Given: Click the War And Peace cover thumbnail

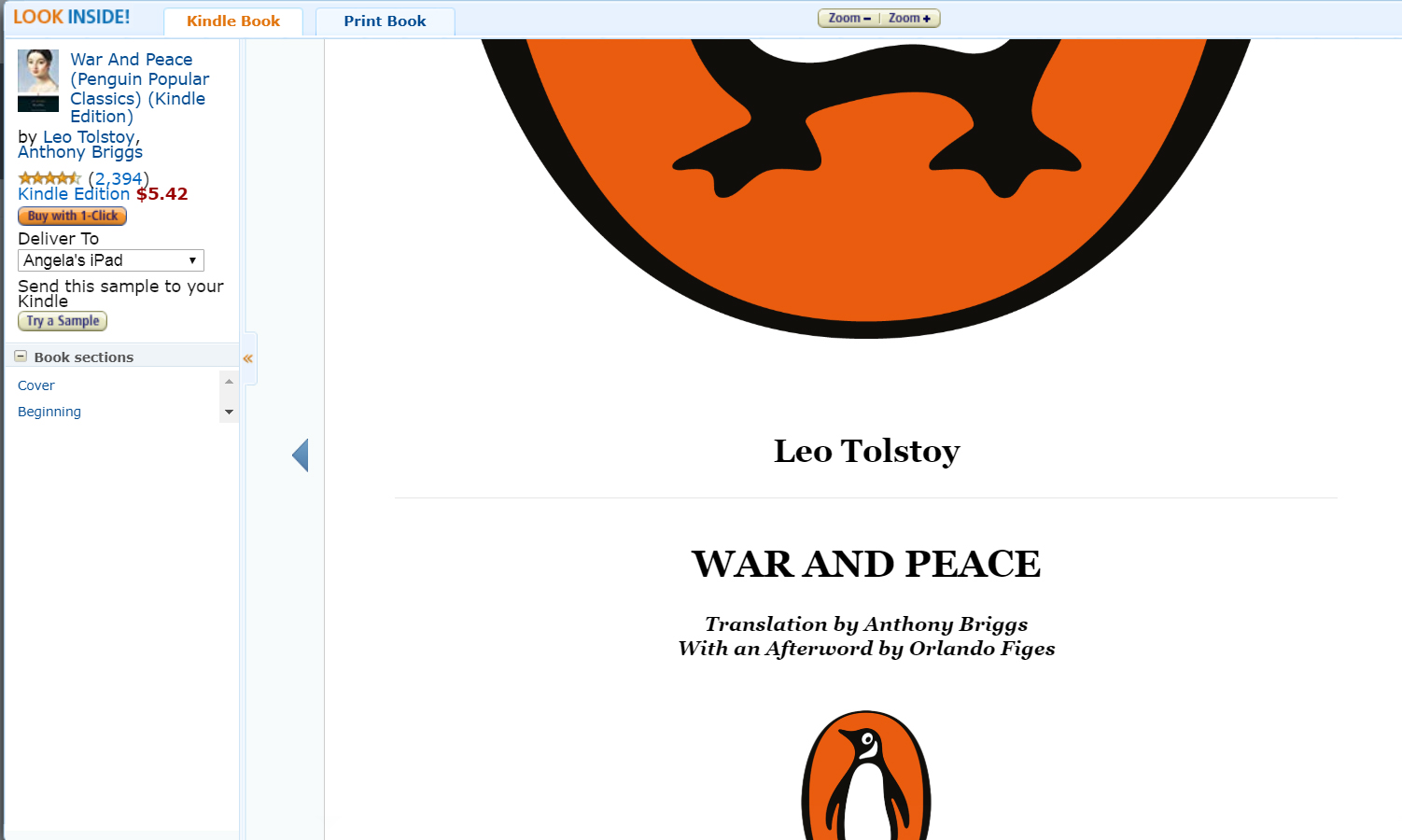Looking at the screenshot, I should (x=38, y=80).
